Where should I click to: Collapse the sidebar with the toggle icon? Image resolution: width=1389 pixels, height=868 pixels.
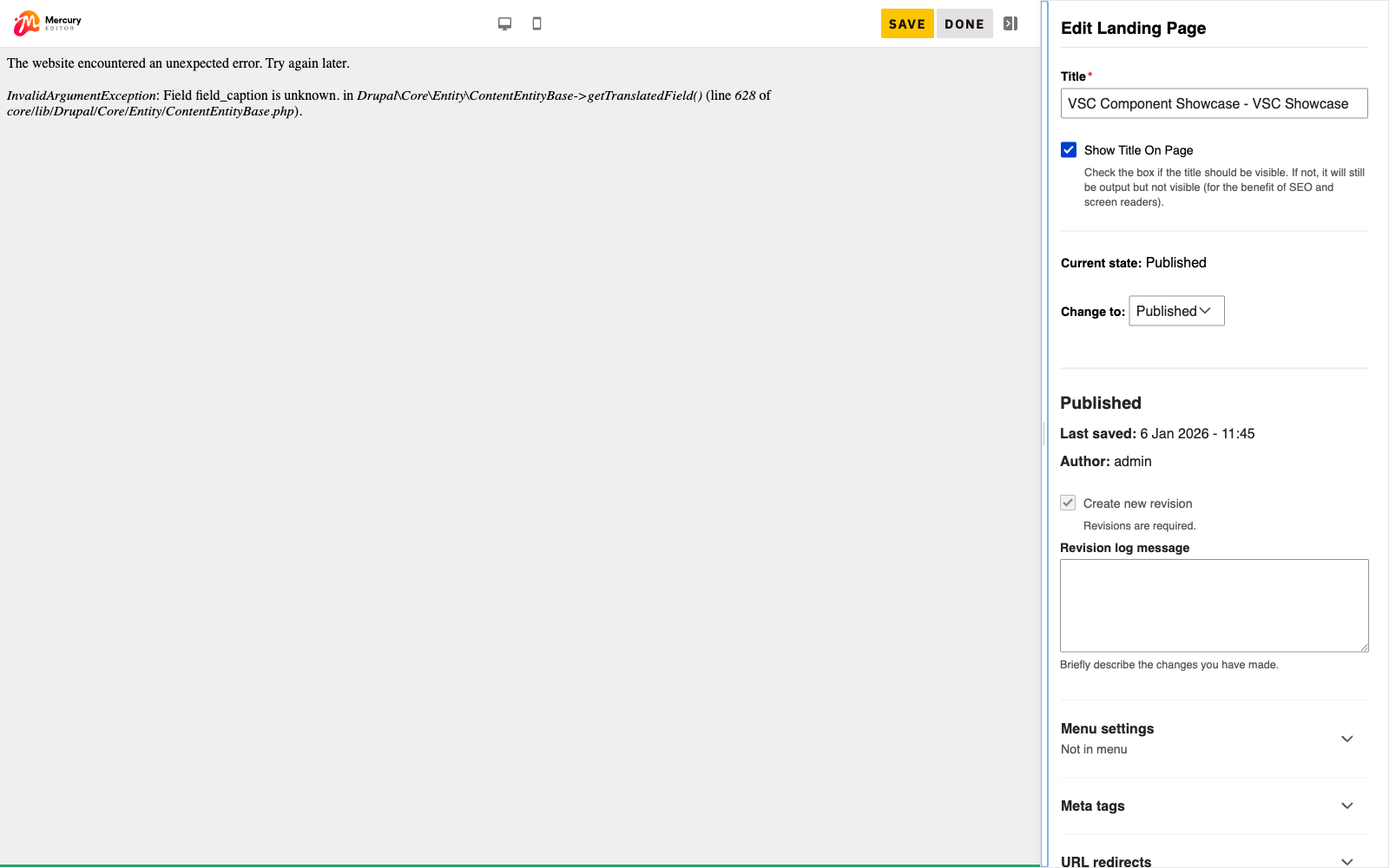1010,23
